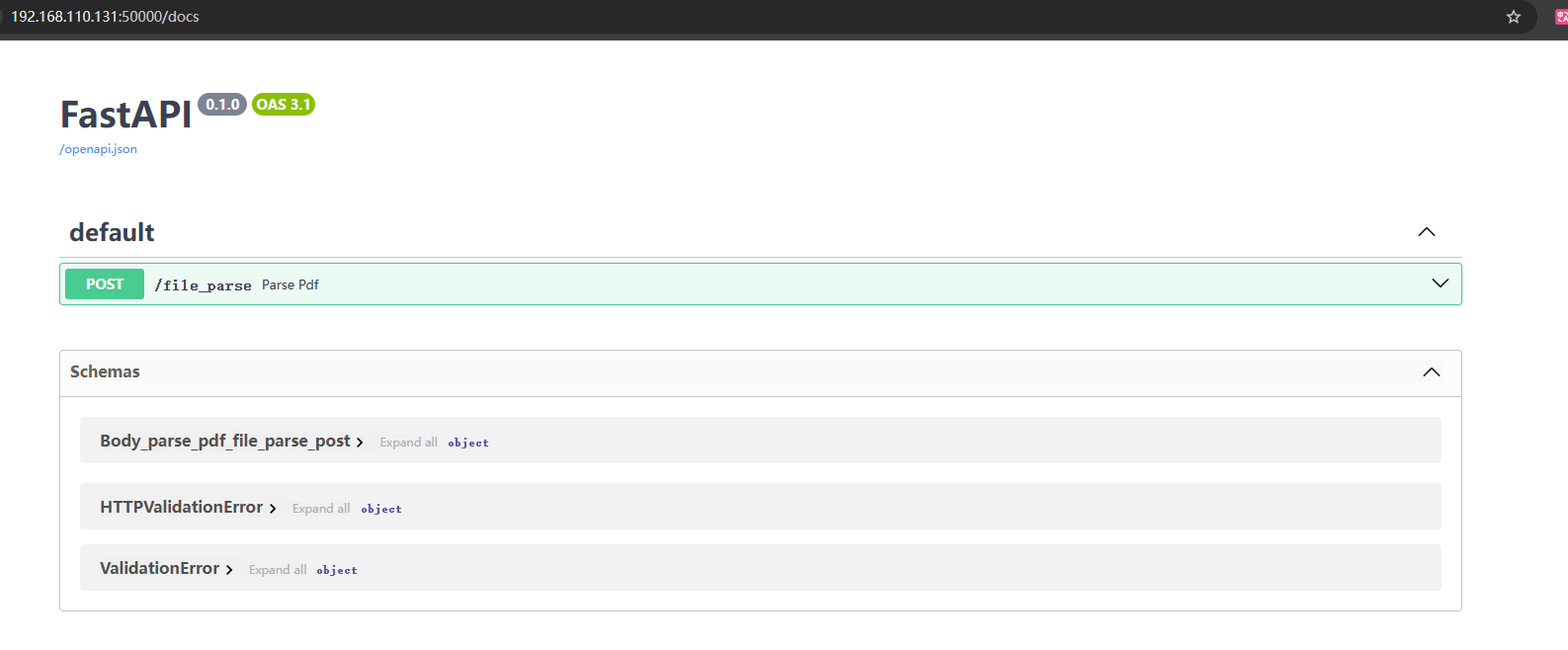Expand the HTTPValidationError schema

coord(188,507)
